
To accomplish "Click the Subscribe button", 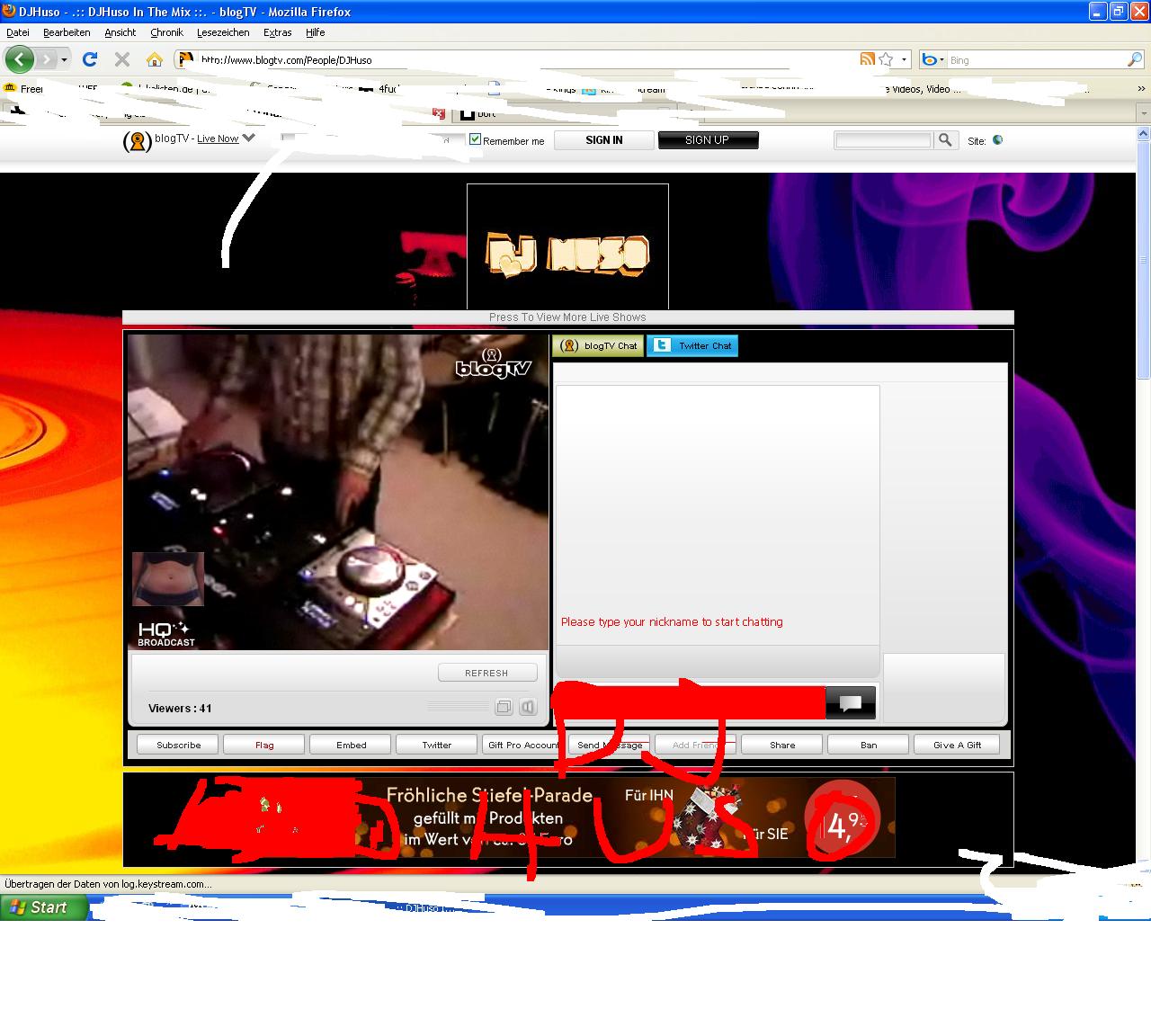I will click(x=178, y=745).
